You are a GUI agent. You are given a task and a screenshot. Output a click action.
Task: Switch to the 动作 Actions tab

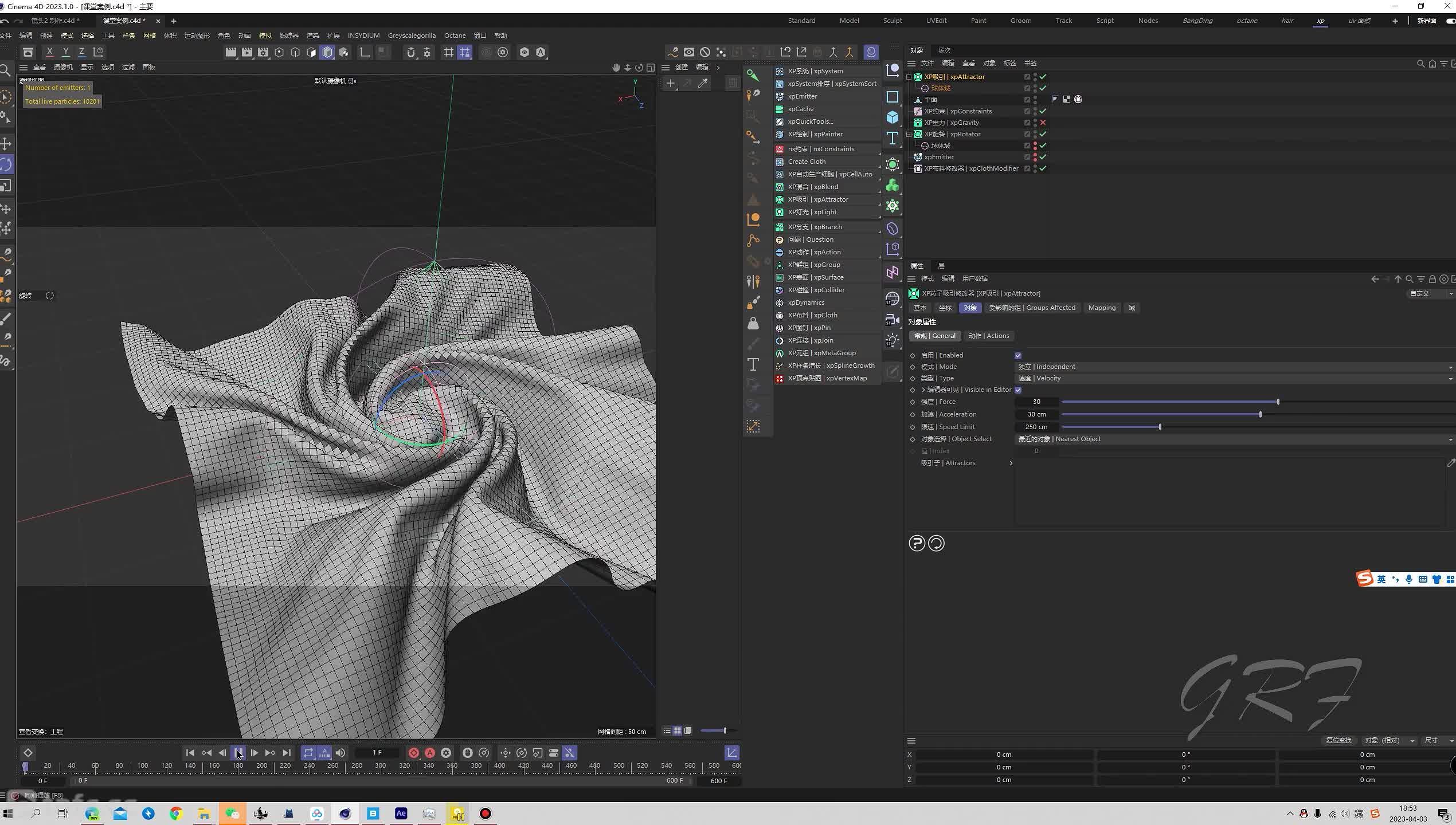point(988,335)
